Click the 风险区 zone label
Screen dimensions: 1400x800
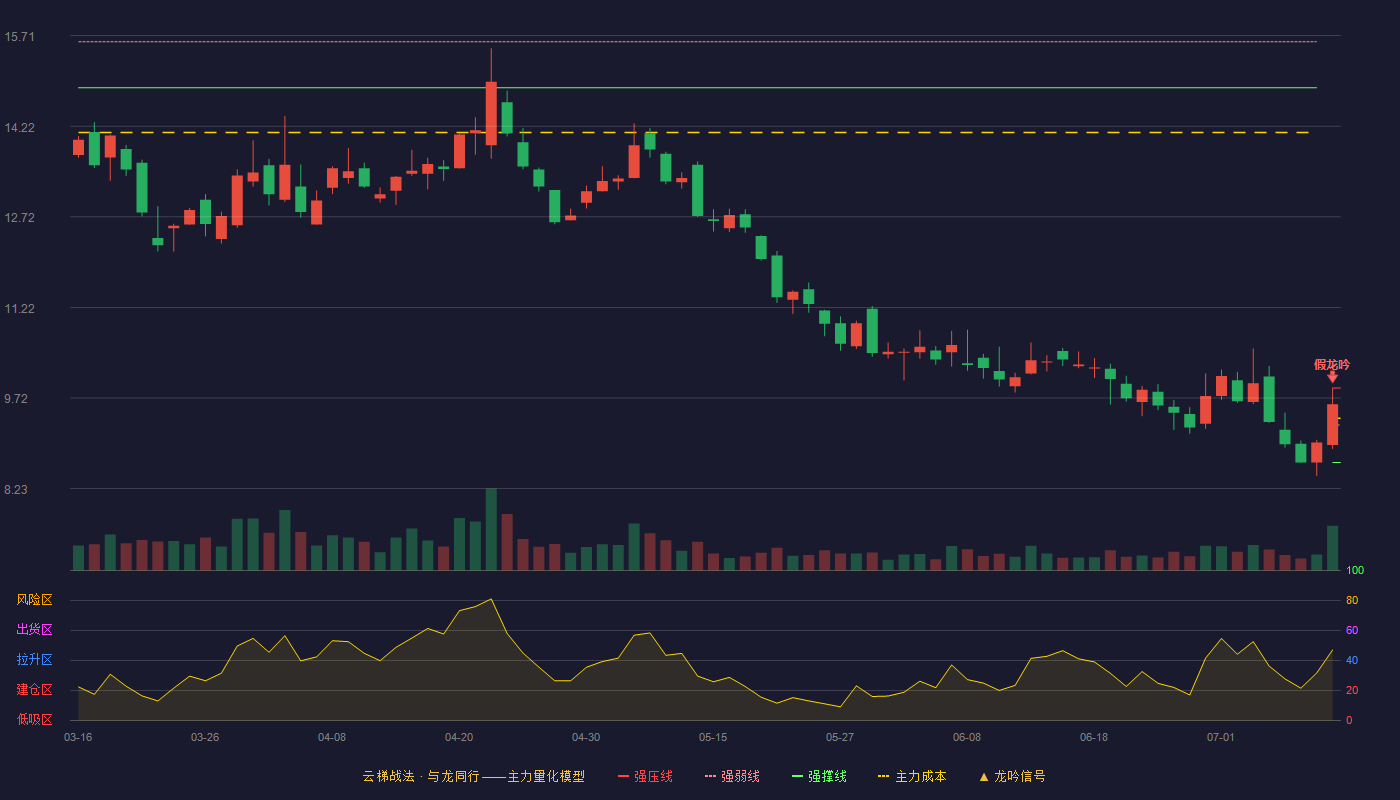coord(34,600)
